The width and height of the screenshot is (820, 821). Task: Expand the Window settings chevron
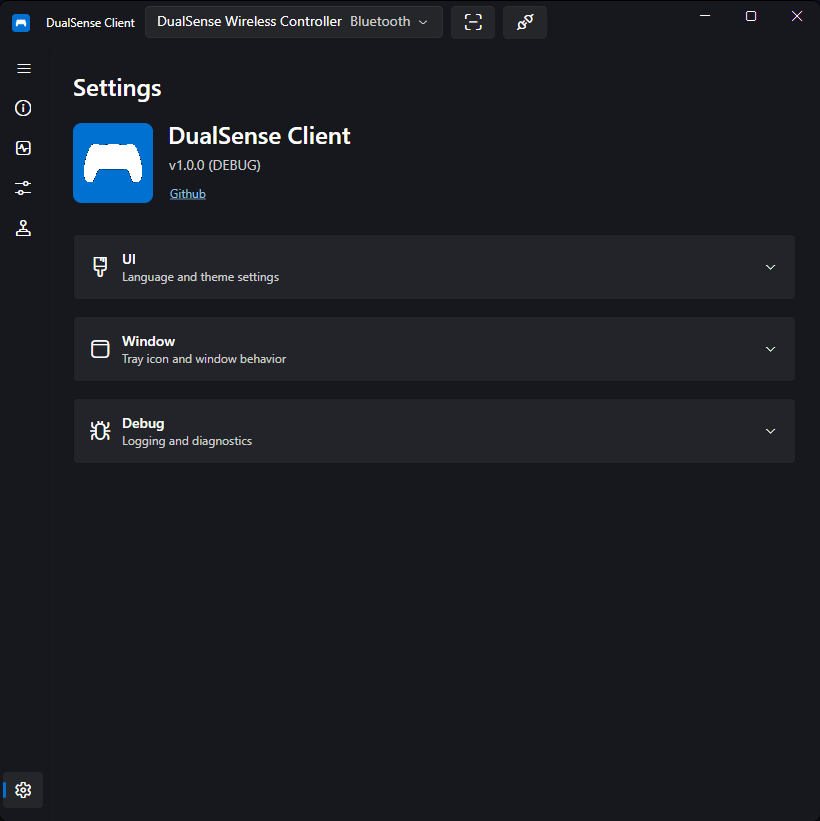pos(770,349)
